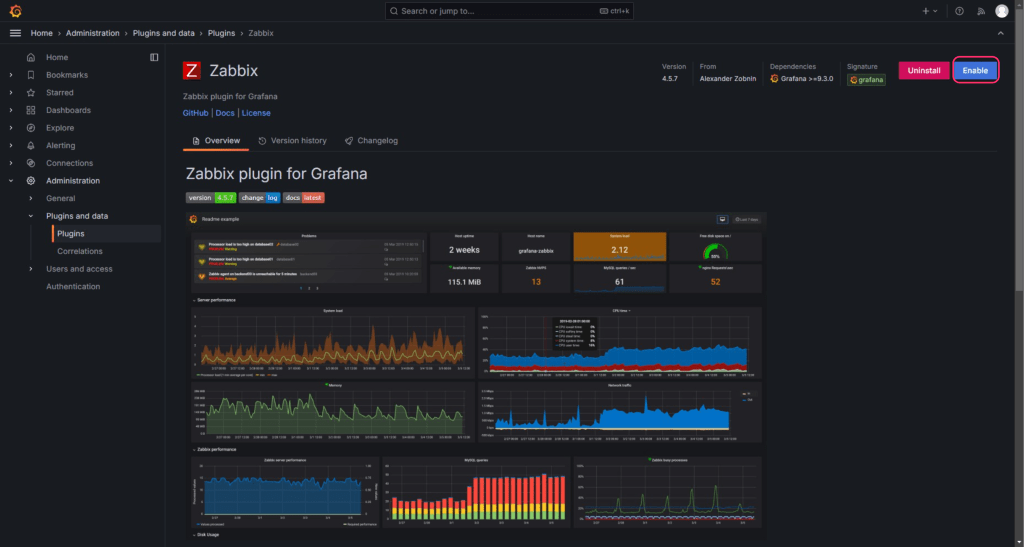Expand the Bookmarks section chevron
The image size is (1024, 547).
coord(11,75)
